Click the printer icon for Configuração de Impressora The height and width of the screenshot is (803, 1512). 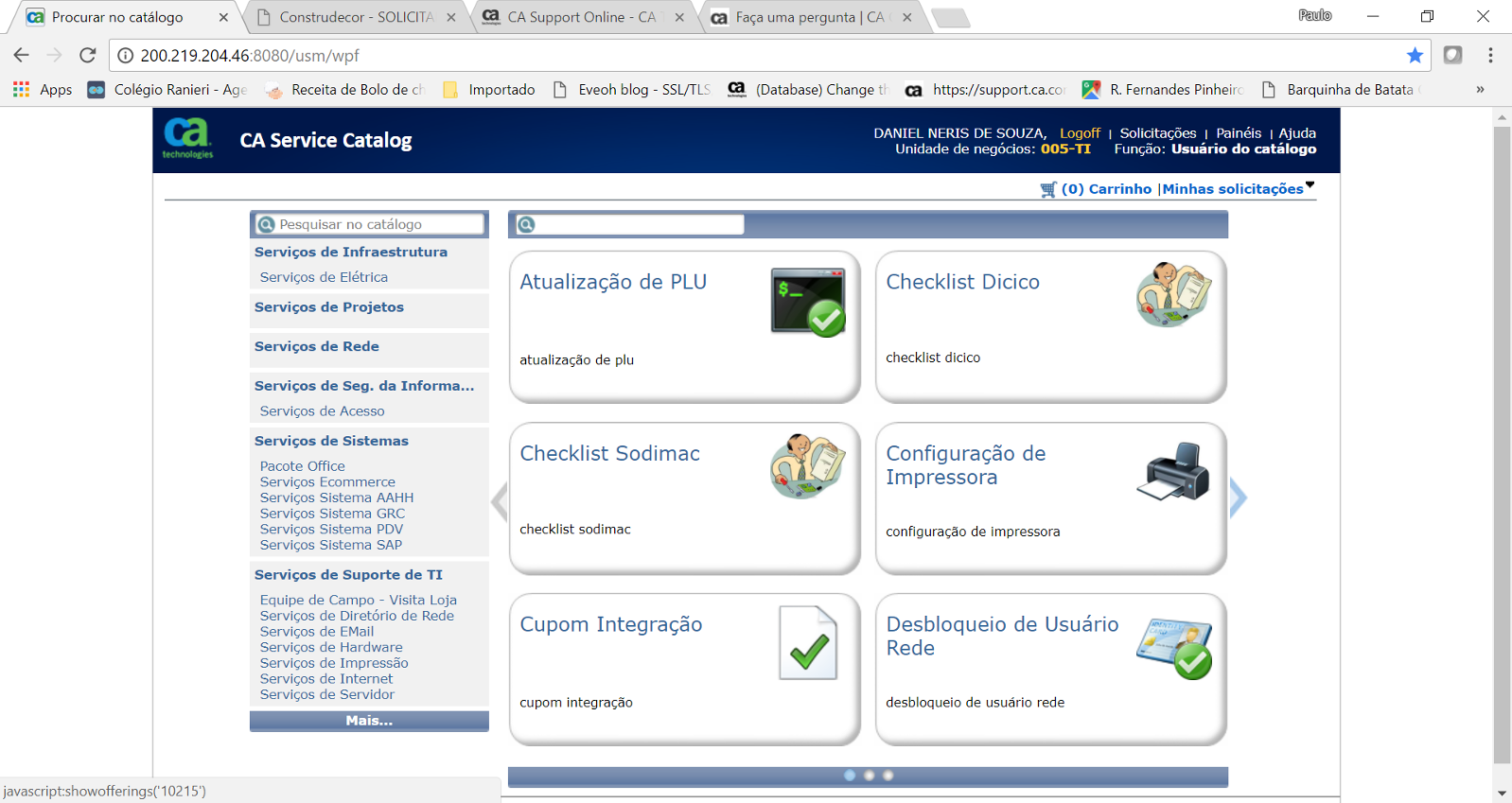coord(1173,471)
